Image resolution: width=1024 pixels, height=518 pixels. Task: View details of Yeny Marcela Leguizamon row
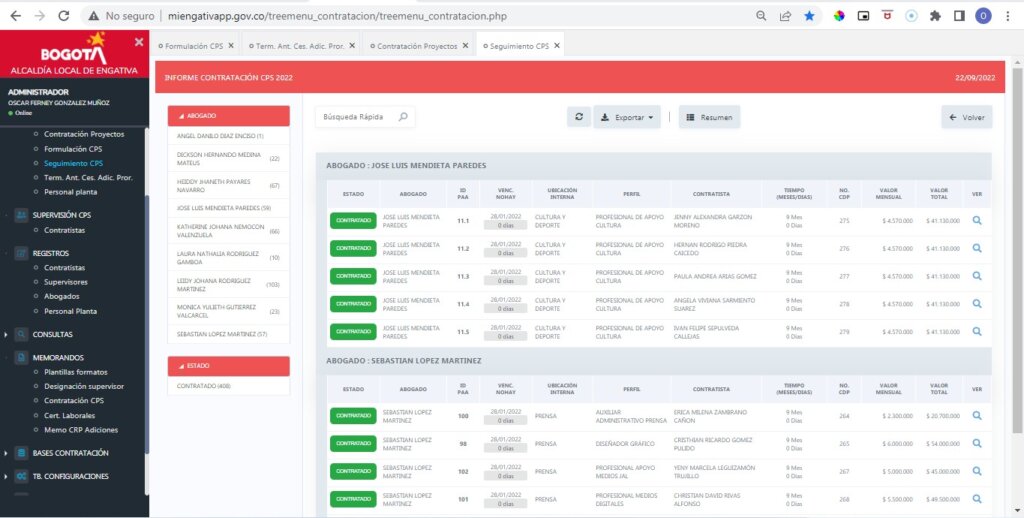[x=977, y=471]
